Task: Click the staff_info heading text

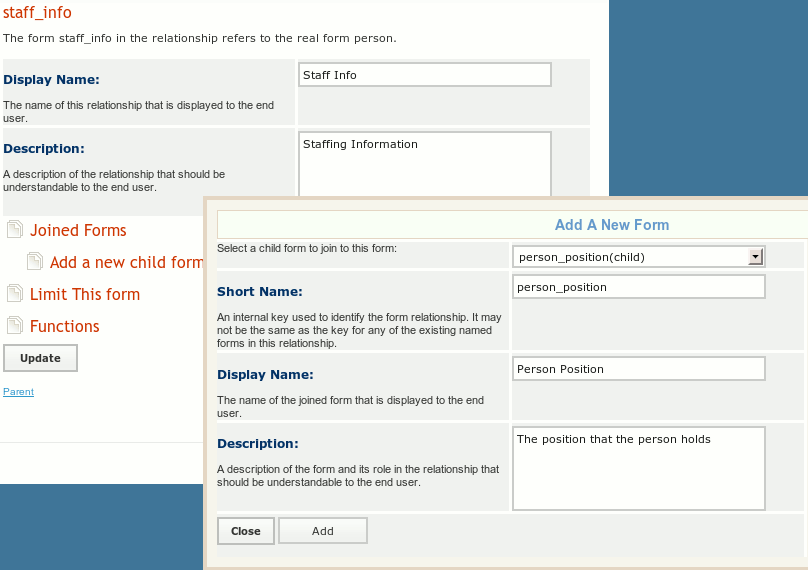Action: coord(37,12)
